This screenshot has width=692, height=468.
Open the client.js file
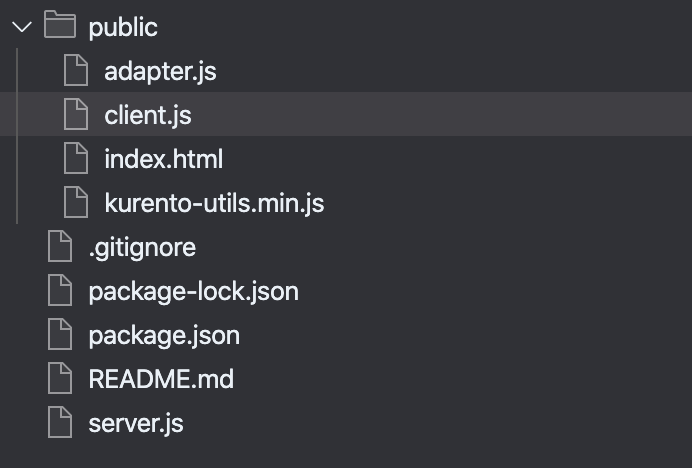[148, 115]
